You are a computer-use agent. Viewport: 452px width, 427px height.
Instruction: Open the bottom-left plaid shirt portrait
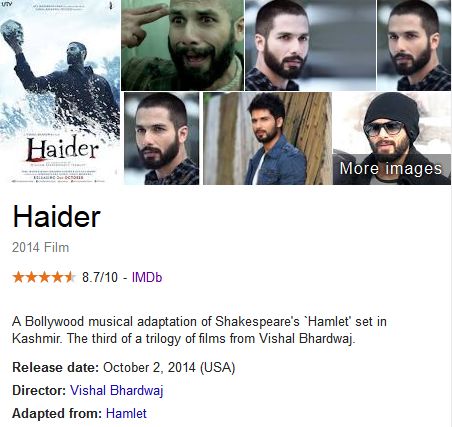pyautogui.click(x=162, y=138)
